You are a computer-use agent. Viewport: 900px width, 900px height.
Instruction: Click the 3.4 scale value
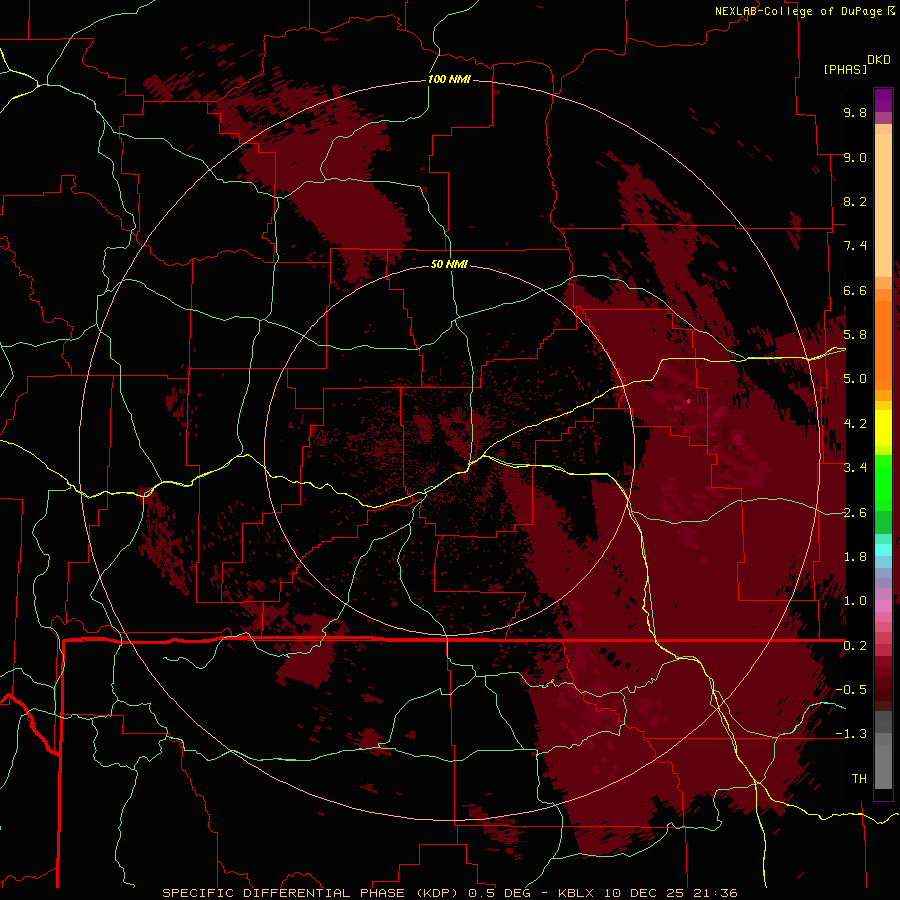(855, 468)
